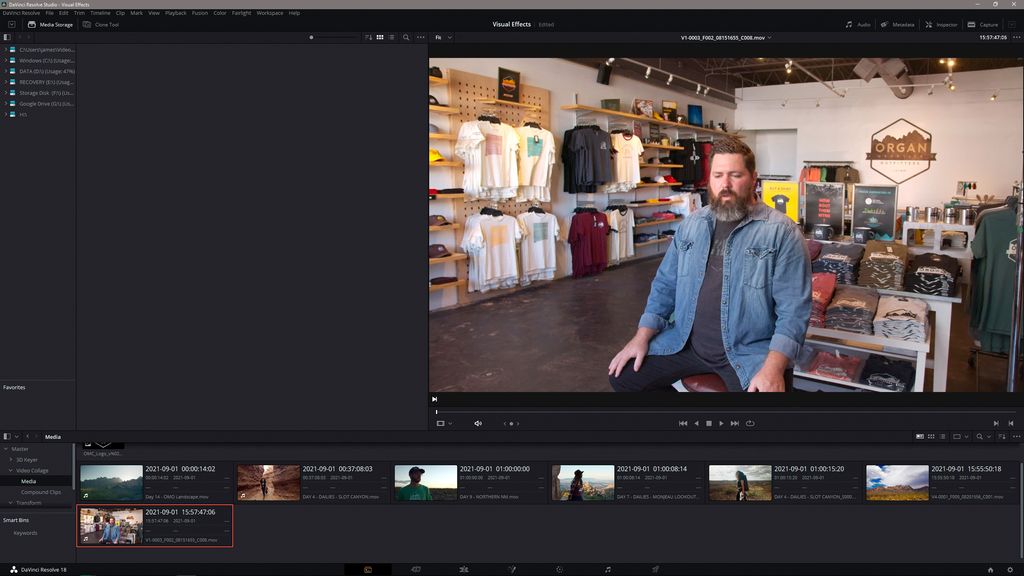
Task: Switch to the Edit page
Action: pos(464,569)
